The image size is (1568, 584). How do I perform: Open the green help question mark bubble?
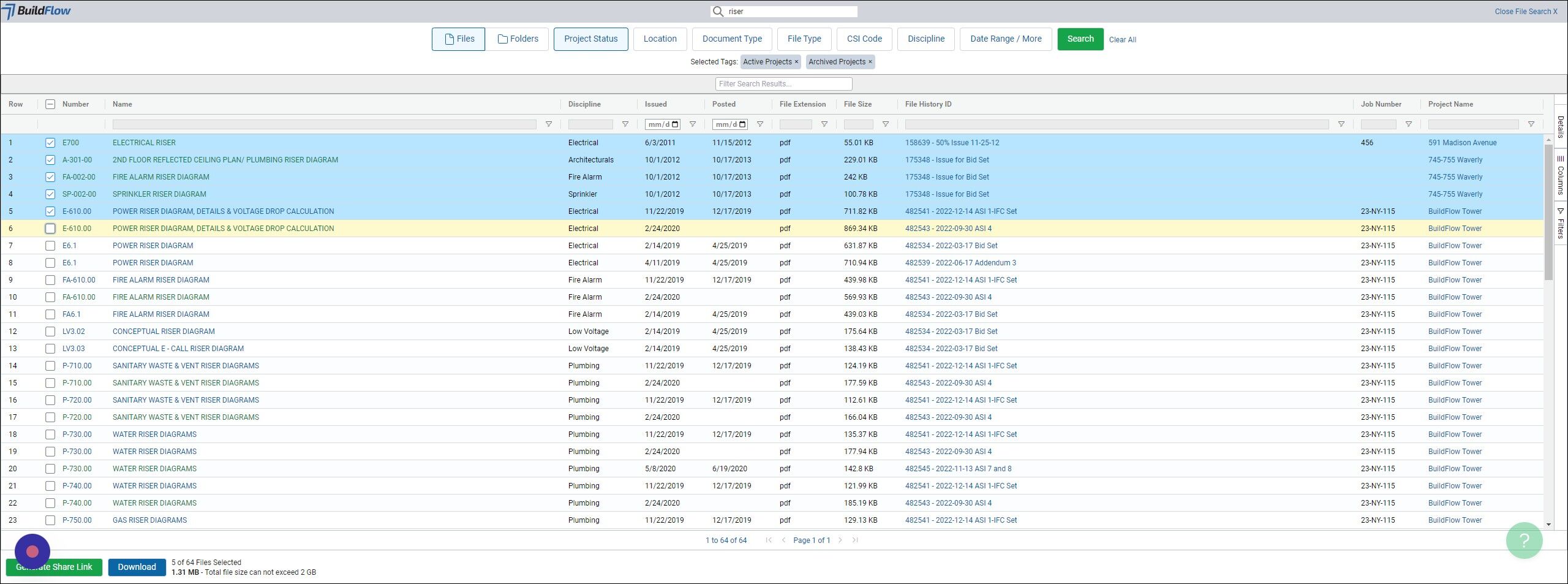1524,540
